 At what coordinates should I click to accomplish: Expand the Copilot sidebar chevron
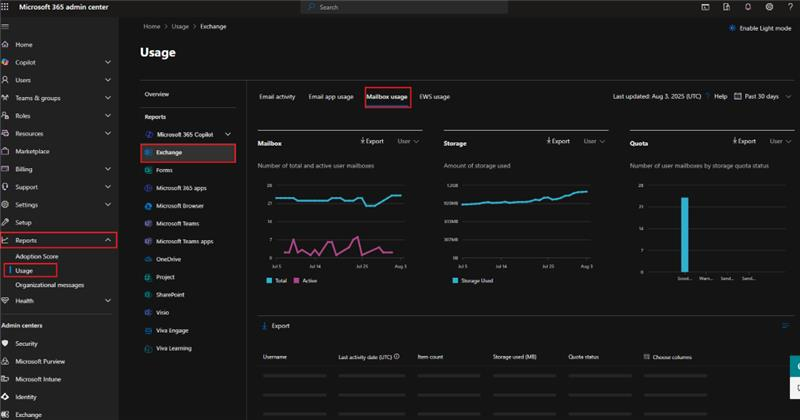point(108,62)
